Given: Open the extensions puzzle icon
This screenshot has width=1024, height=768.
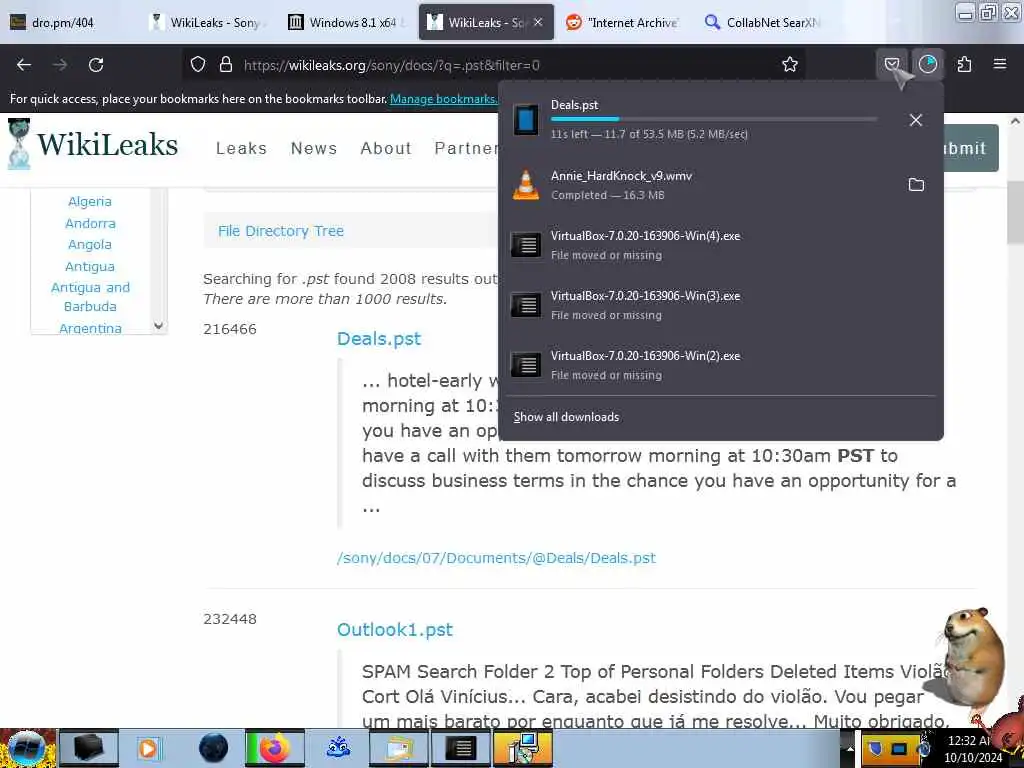Looking at the screenshot, I should 964,65.
